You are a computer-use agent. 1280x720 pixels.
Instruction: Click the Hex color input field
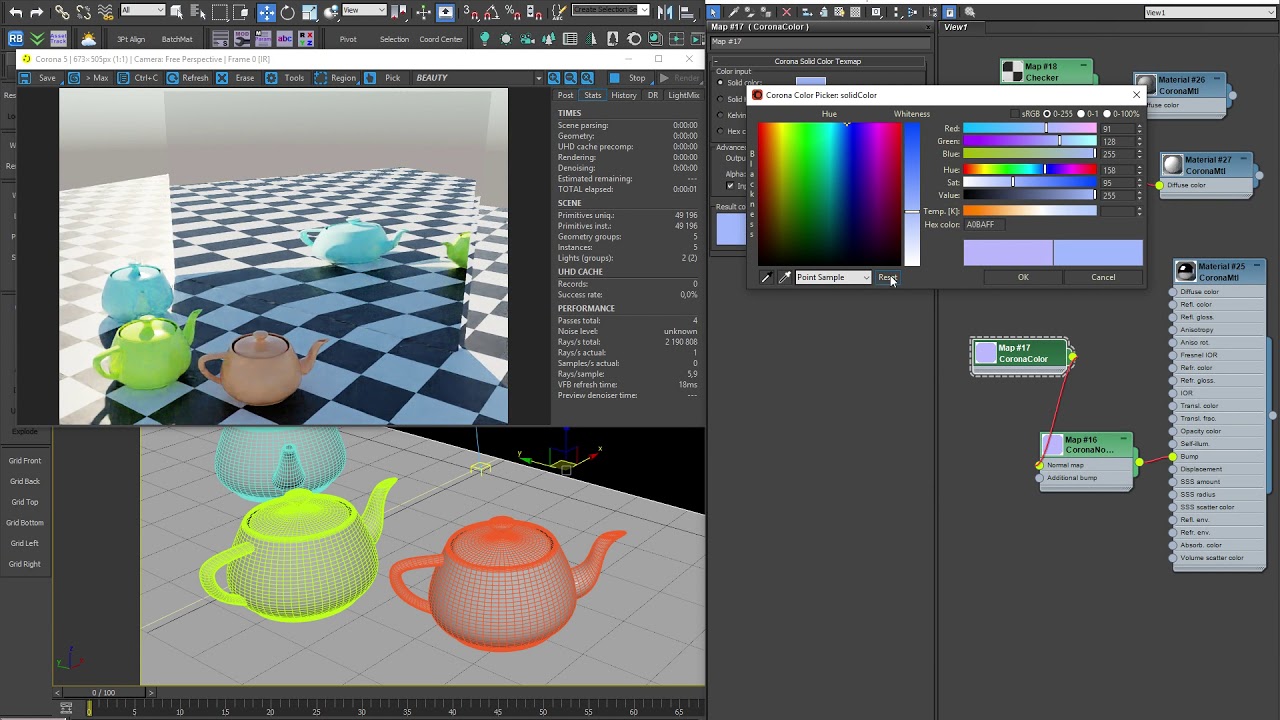pyautogui.click(x=984, y=225)
